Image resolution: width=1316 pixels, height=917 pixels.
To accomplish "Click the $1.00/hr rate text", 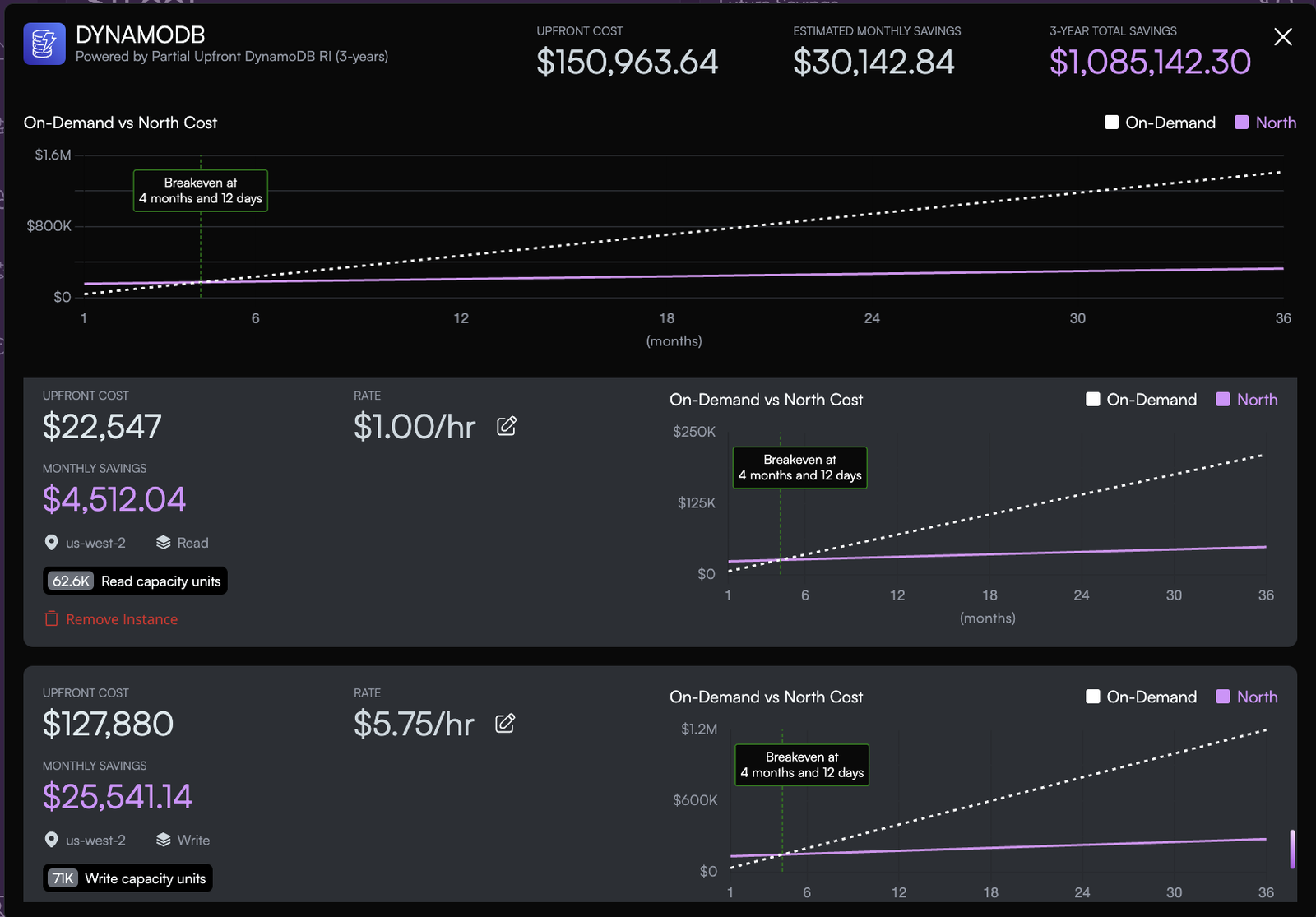I will pos(415,427).
